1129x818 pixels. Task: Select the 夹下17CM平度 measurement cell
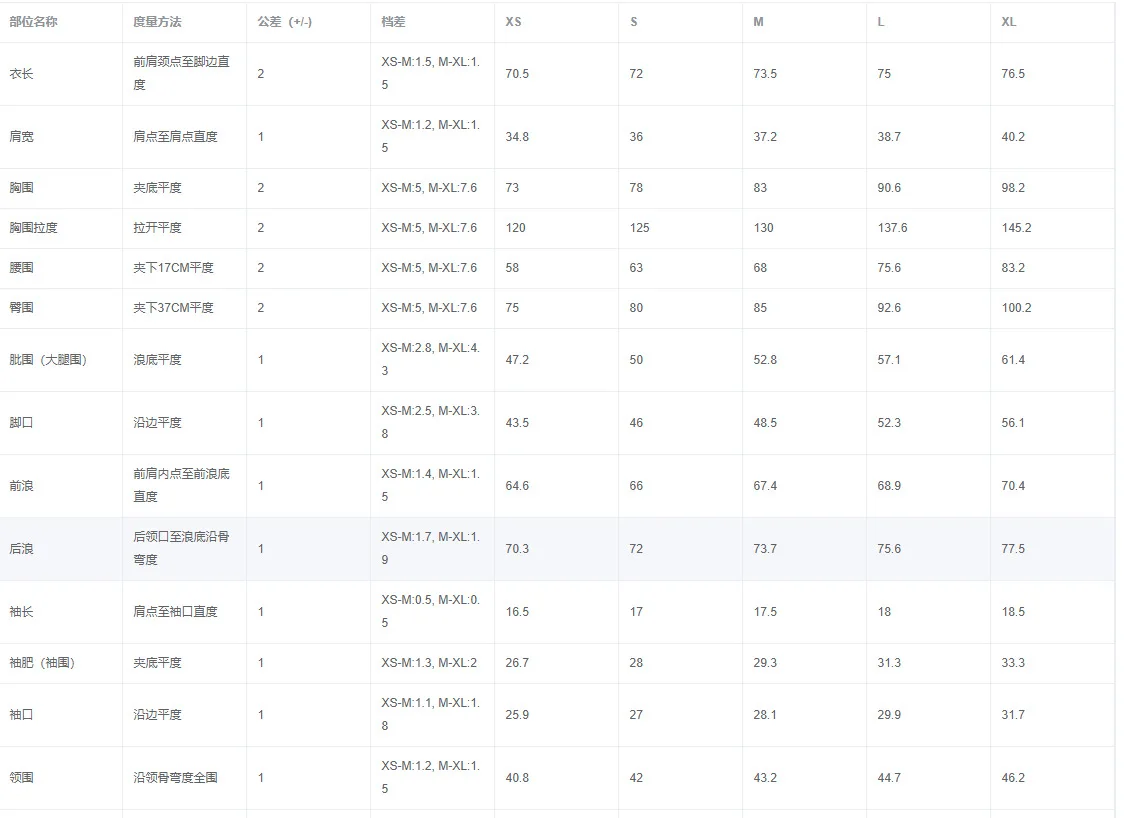[174, 268]
